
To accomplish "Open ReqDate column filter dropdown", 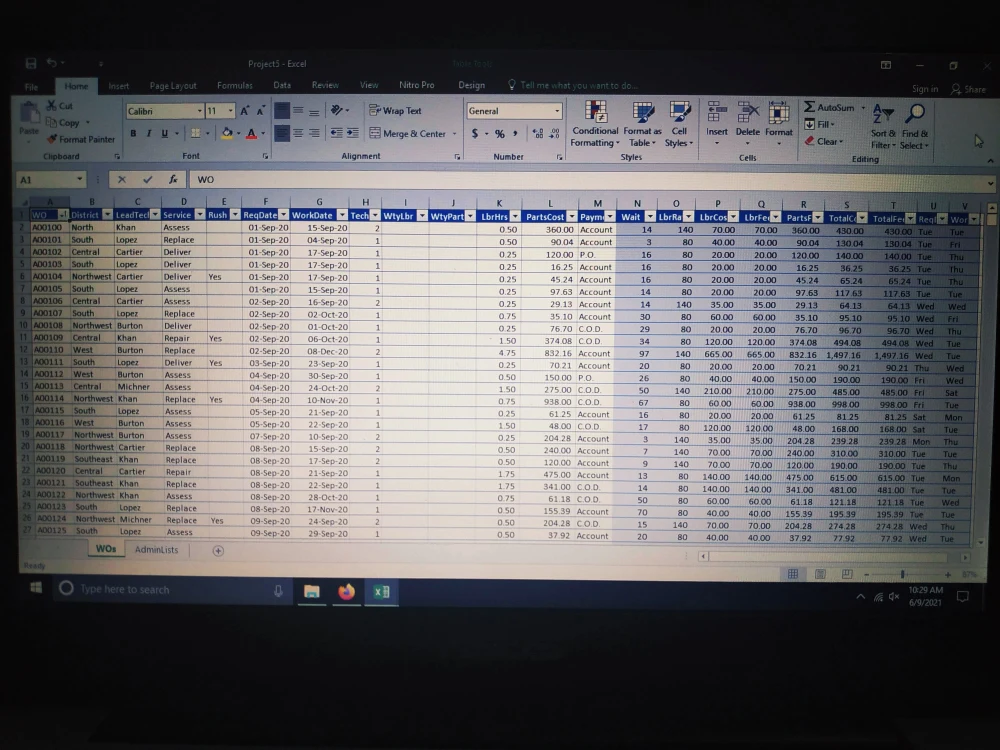I will [x=283, y=215].
